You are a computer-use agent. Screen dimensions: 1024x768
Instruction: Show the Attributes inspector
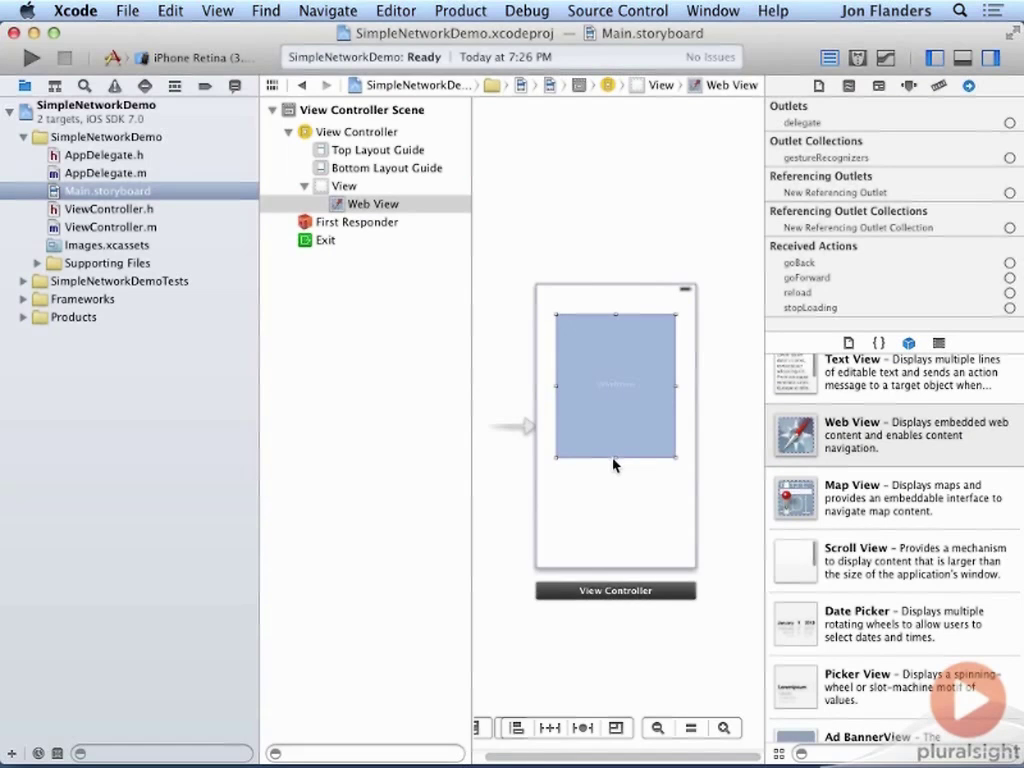pos(908,86)
